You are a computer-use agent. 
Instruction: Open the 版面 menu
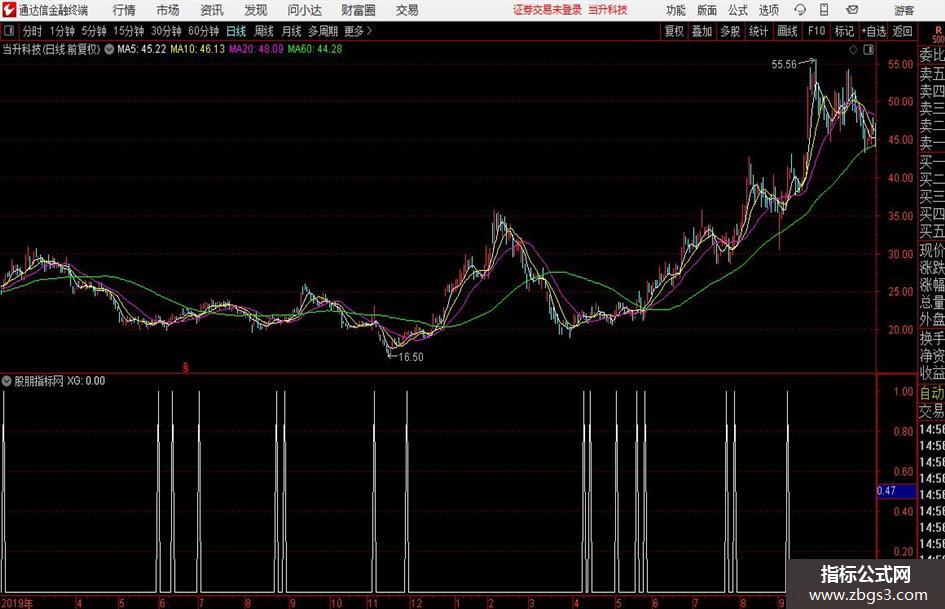click(x=706, y=10)
